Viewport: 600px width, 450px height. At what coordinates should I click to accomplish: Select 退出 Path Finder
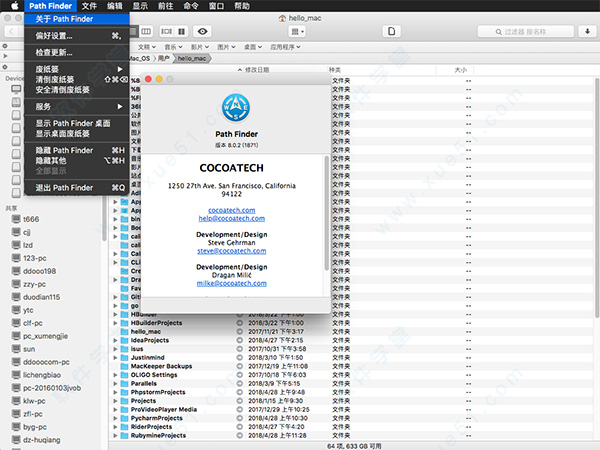tap(77, 188)
